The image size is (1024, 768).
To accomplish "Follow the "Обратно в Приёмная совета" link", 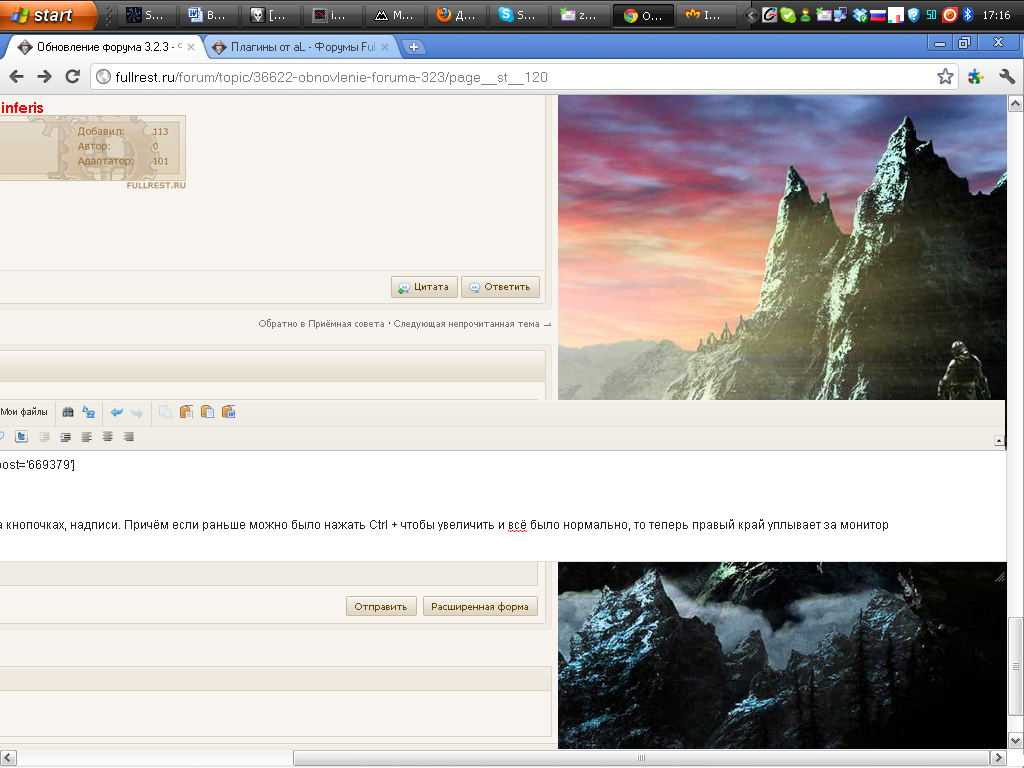I will [x=321, y=324].
